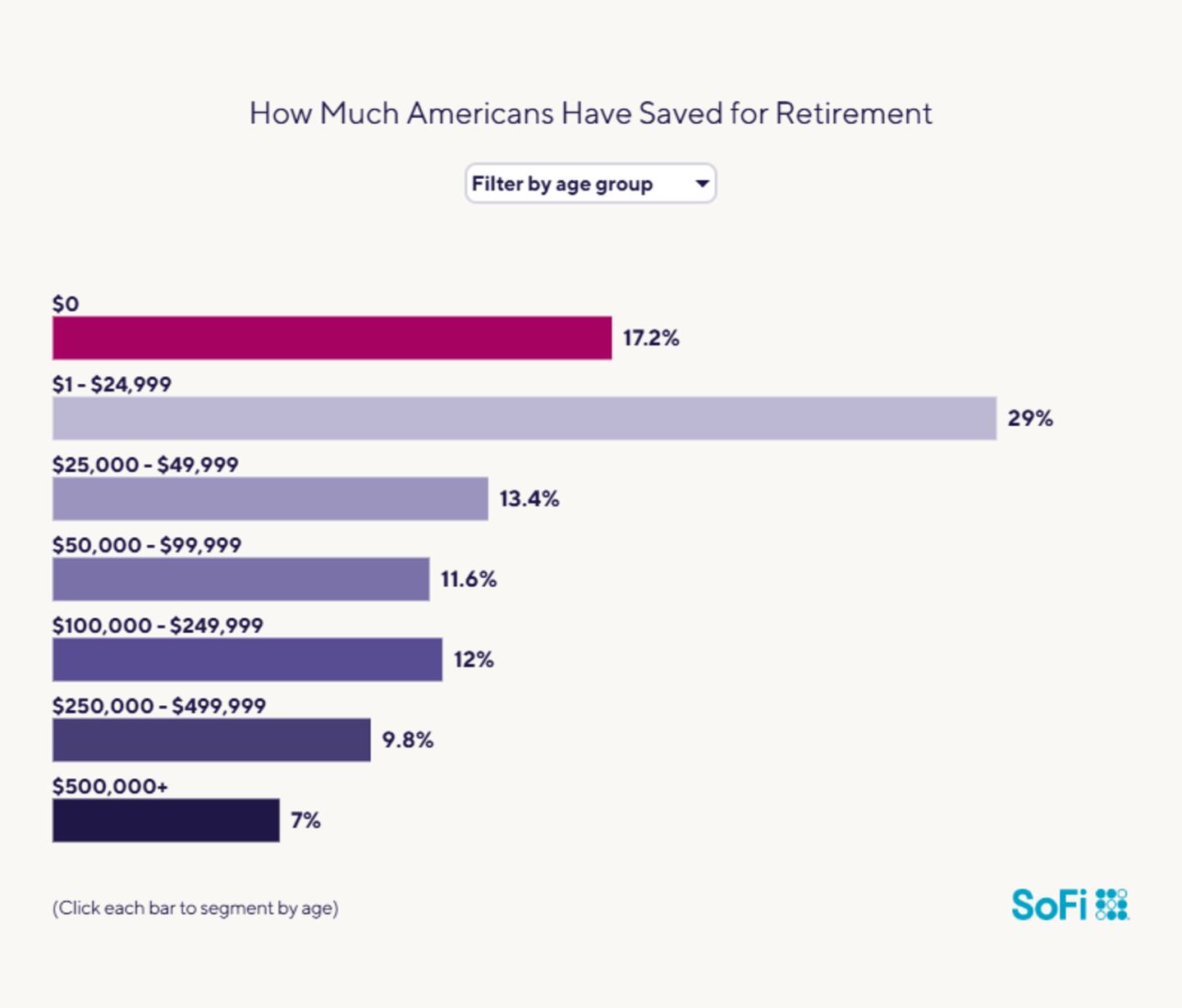Click the 17.2% value label
The height and width of the screenshot is (1008, 1182).
click(x=651, y=338)
